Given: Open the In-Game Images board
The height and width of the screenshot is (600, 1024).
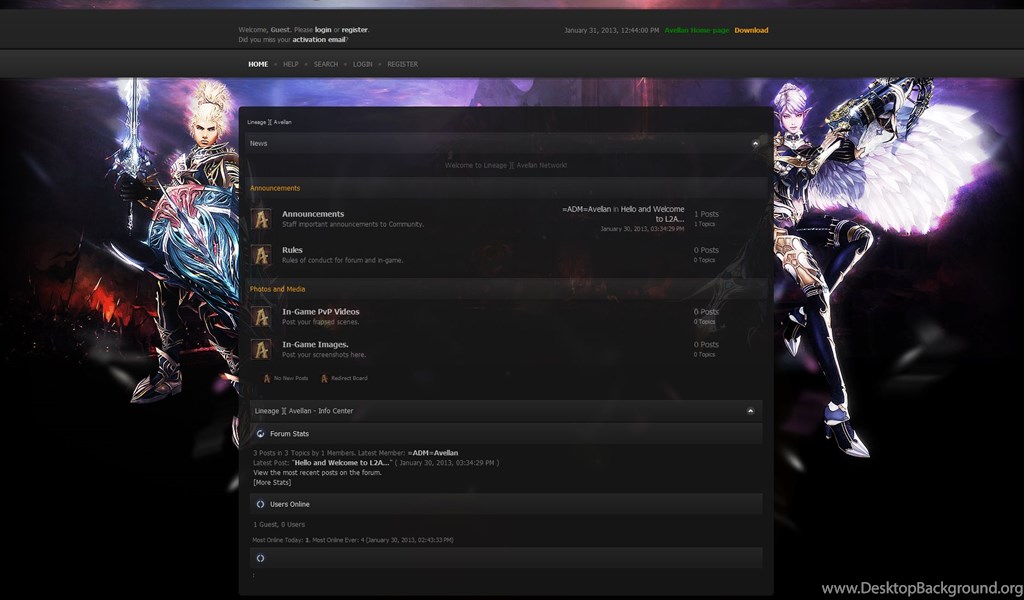Looking at the screenshot, I should click(315, 344).
